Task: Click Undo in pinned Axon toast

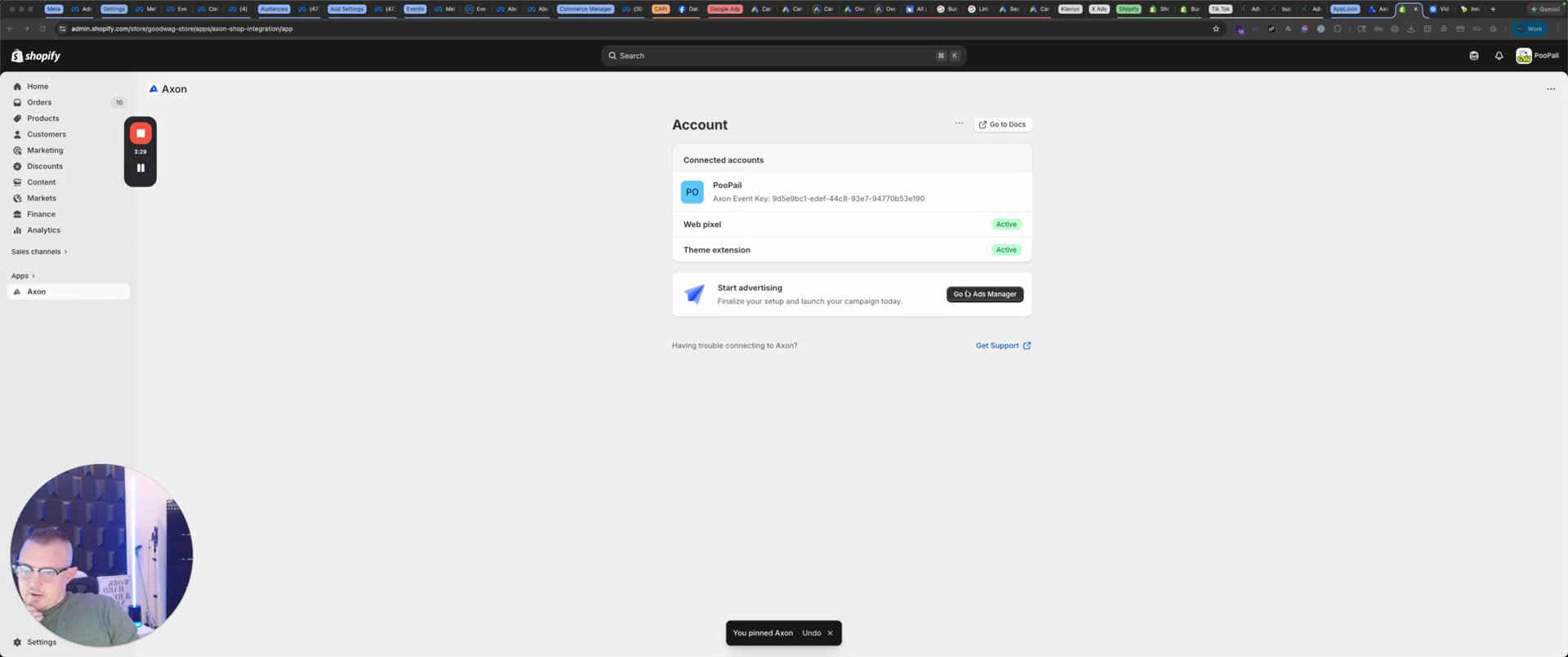Action: click(x=811, y=633)
